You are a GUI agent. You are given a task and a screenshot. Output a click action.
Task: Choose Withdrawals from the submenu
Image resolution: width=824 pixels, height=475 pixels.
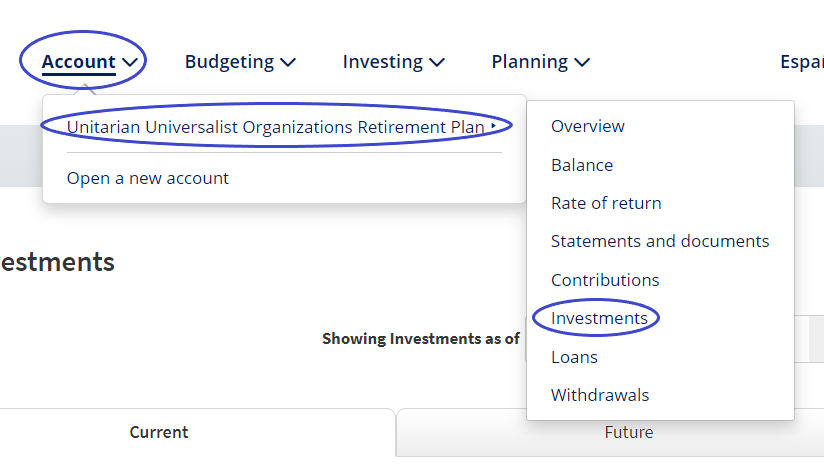coord(600,395)
